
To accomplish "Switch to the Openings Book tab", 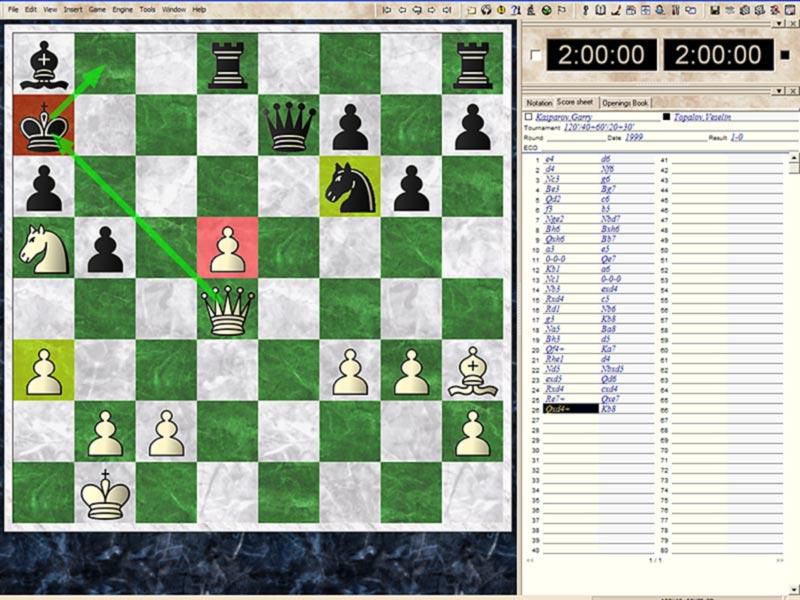I will [626, 102].
